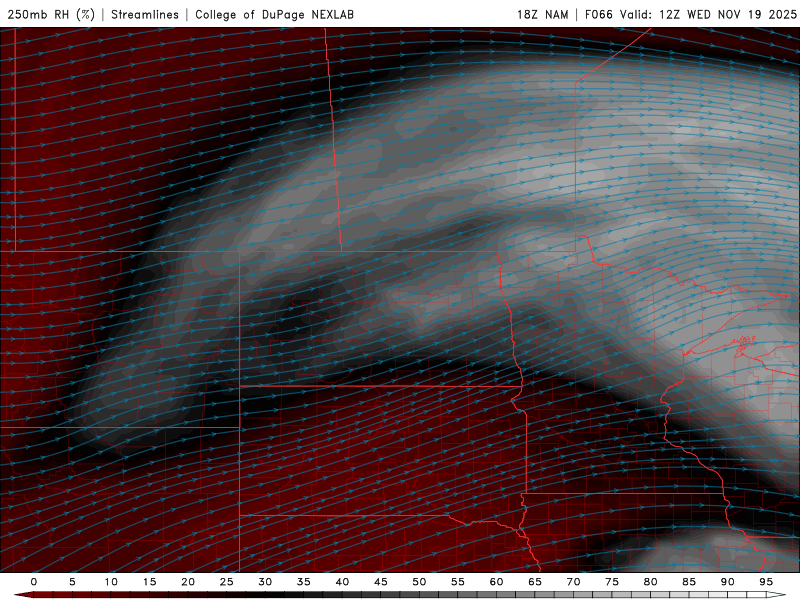The width and height of the screenshot is (800, 600).
Task: Select the colorbar label "95"
Action: point(765,582)
